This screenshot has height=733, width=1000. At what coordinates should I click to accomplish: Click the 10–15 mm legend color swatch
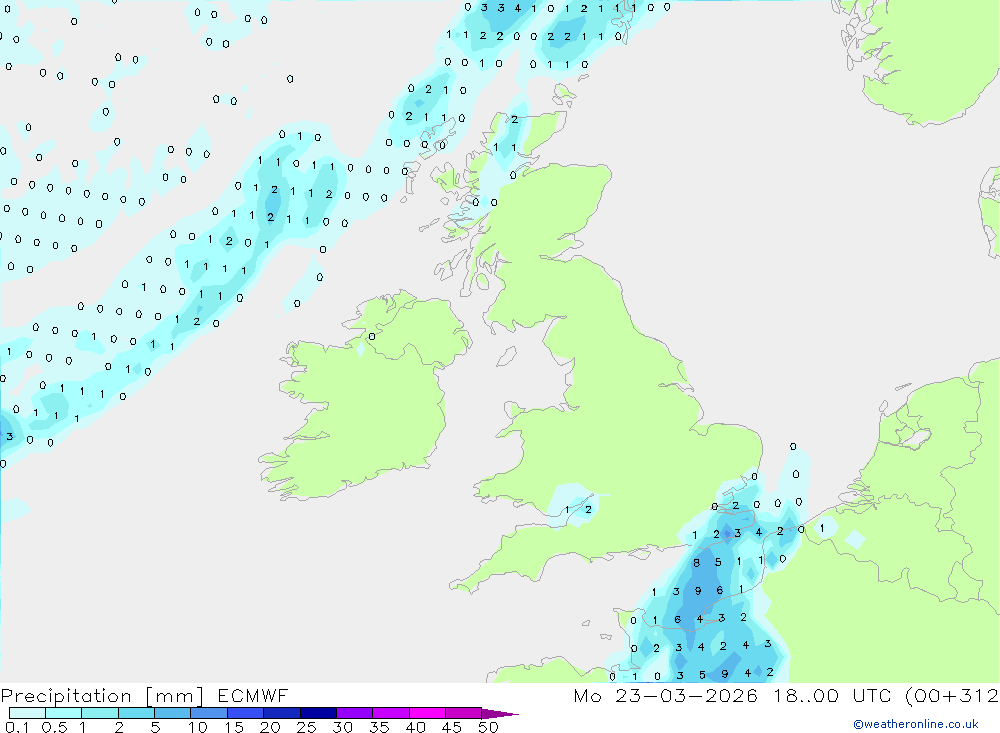pos(209,713)
